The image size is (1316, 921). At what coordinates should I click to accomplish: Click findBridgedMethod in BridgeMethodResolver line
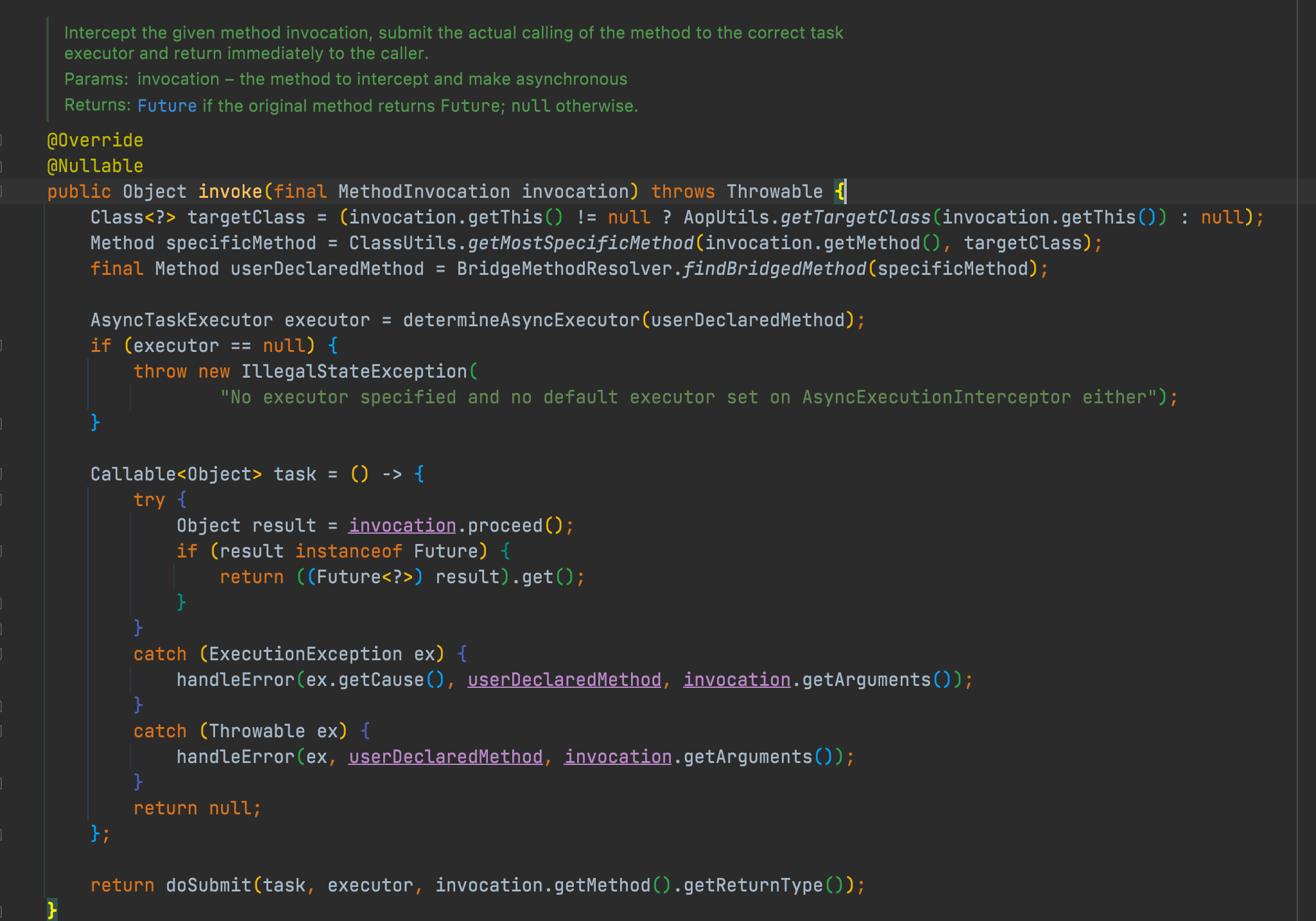tap(774, 268)
